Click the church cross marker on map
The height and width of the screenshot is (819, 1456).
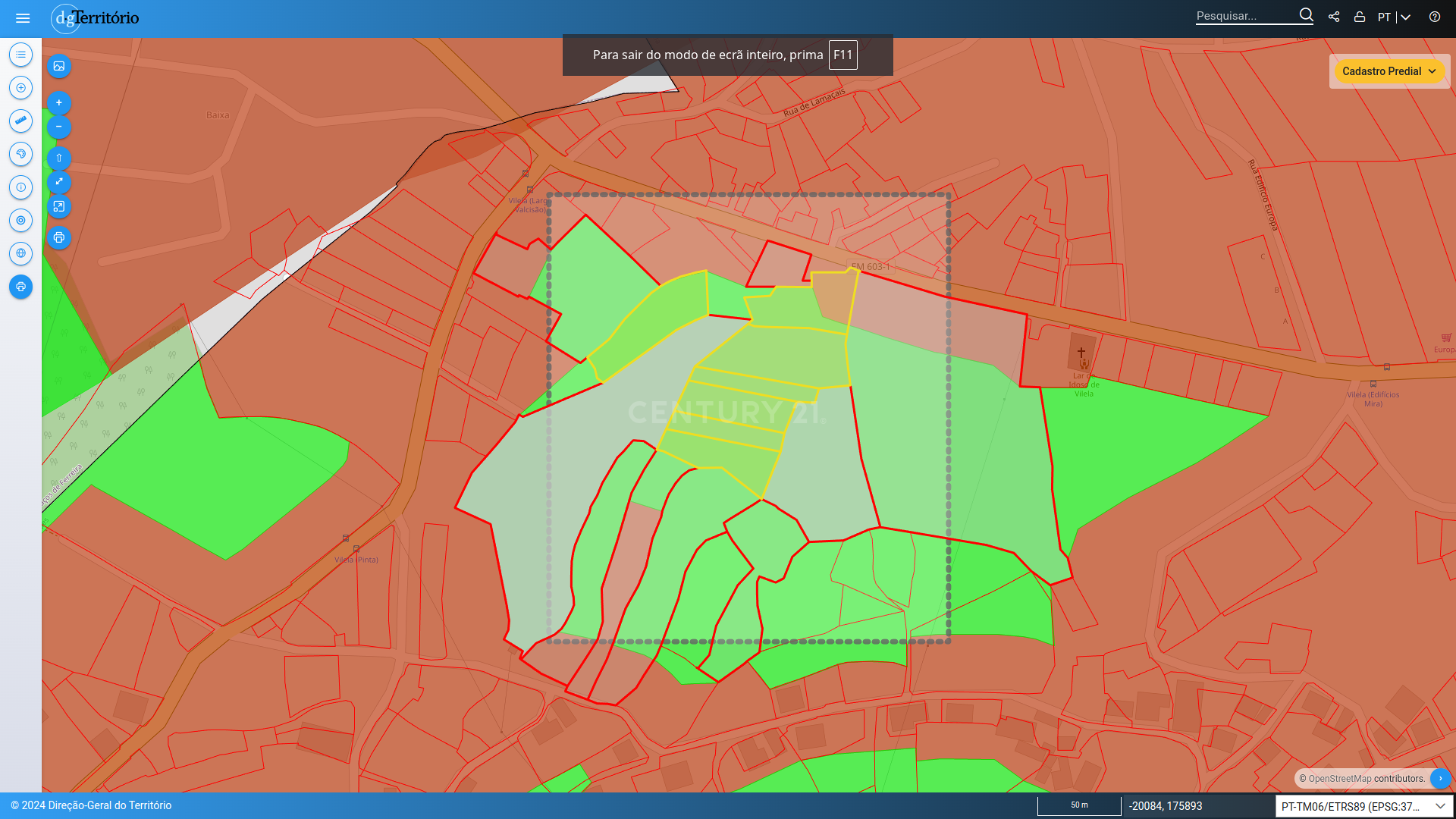click(1081, 352)
